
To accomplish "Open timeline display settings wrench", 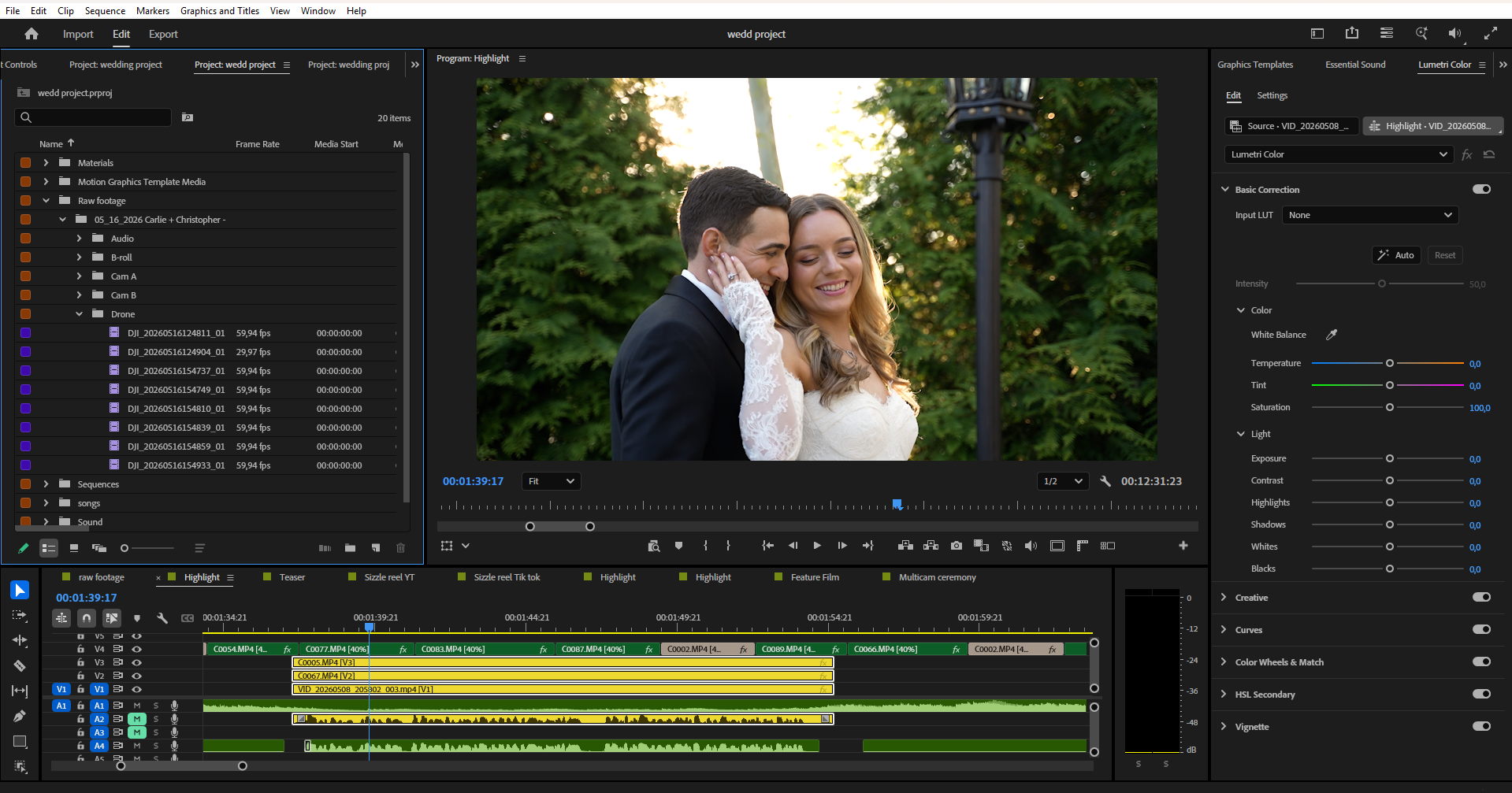I will point(162,618).
